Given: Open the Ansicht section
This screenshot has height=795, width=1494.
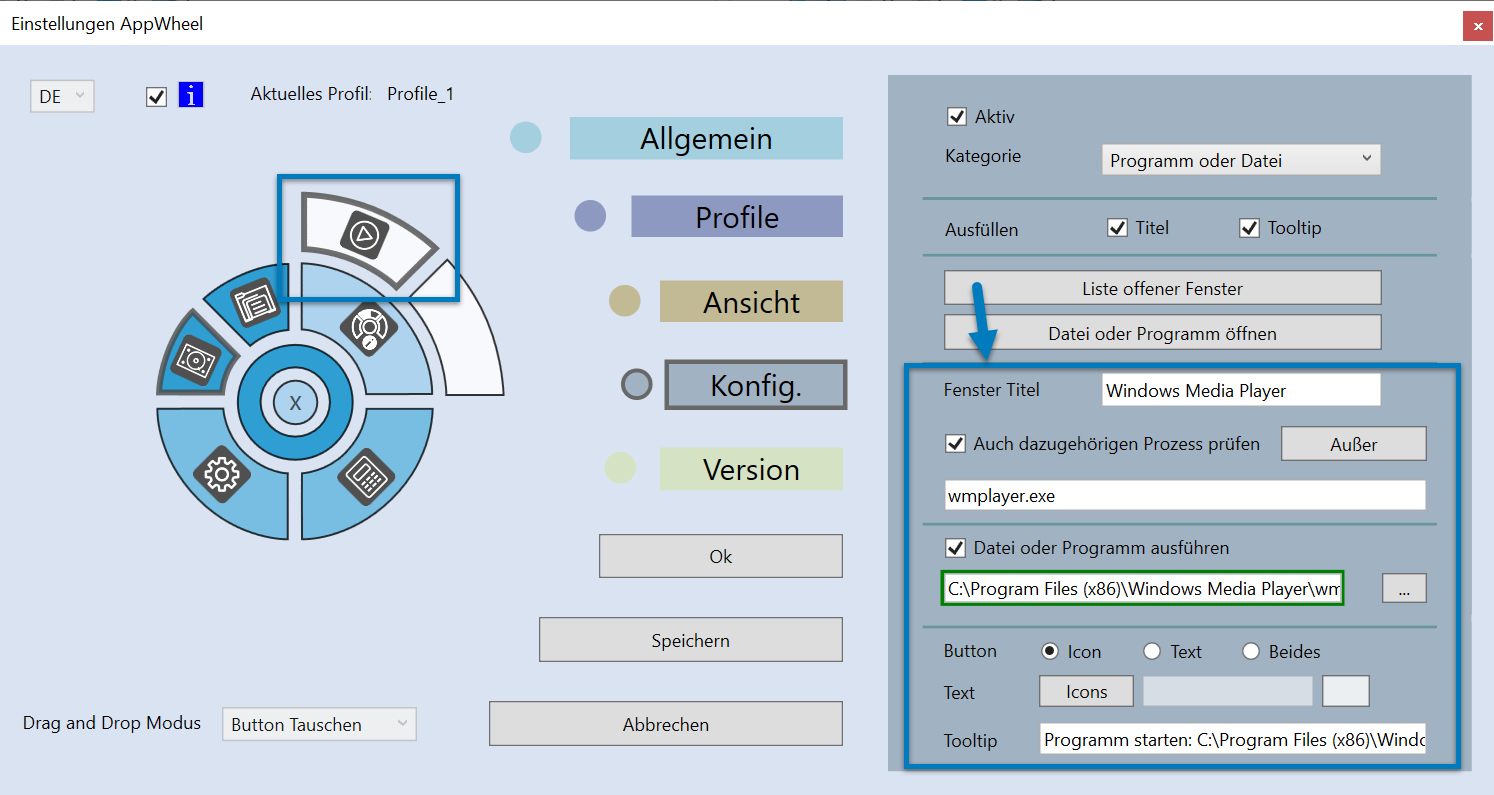Looking at the screenshot, I should pos(751,301).
